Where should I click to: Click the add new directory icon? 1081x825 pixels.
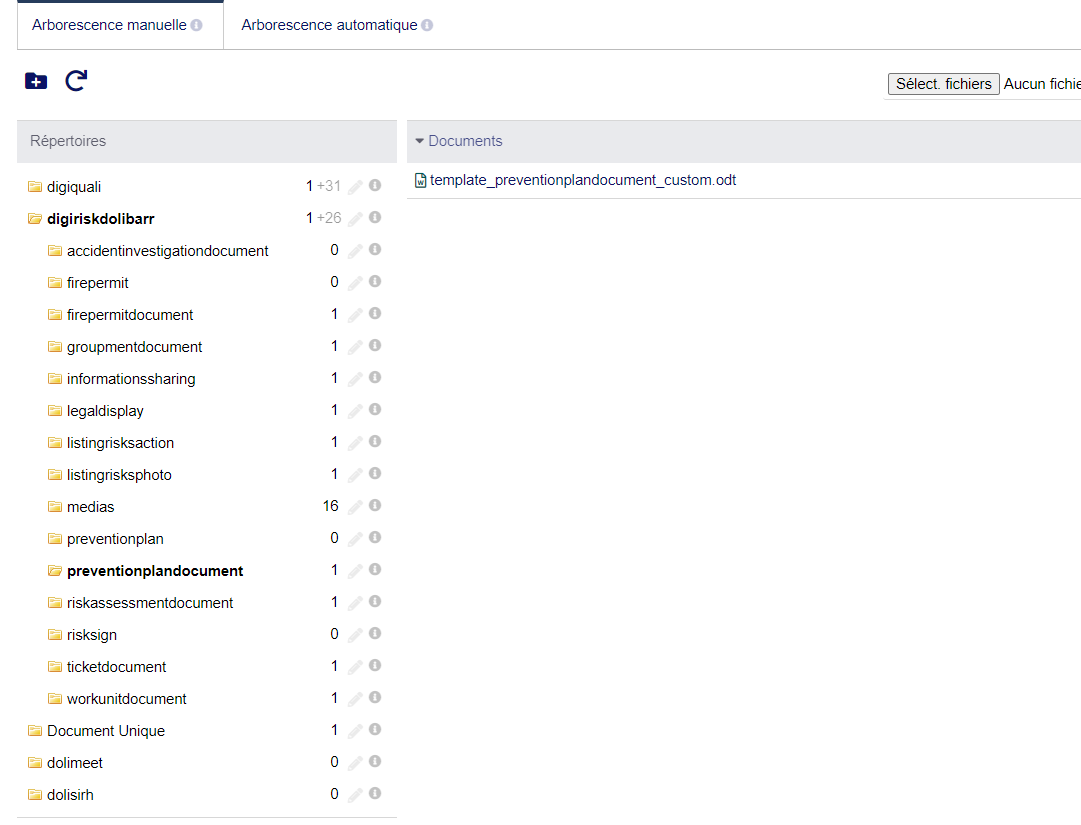[36, 81]
